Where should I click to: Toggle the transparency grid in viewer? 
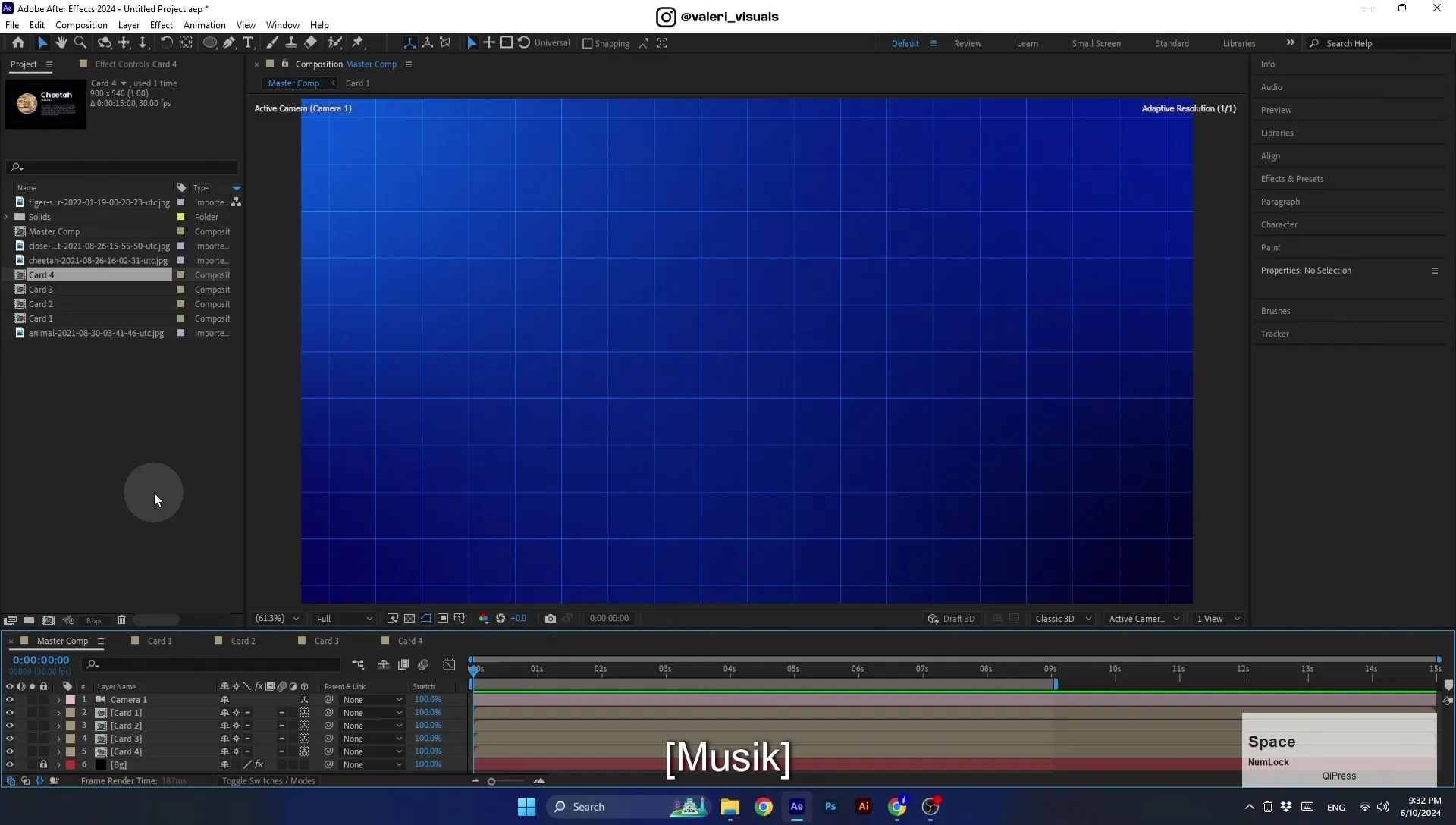409,619
